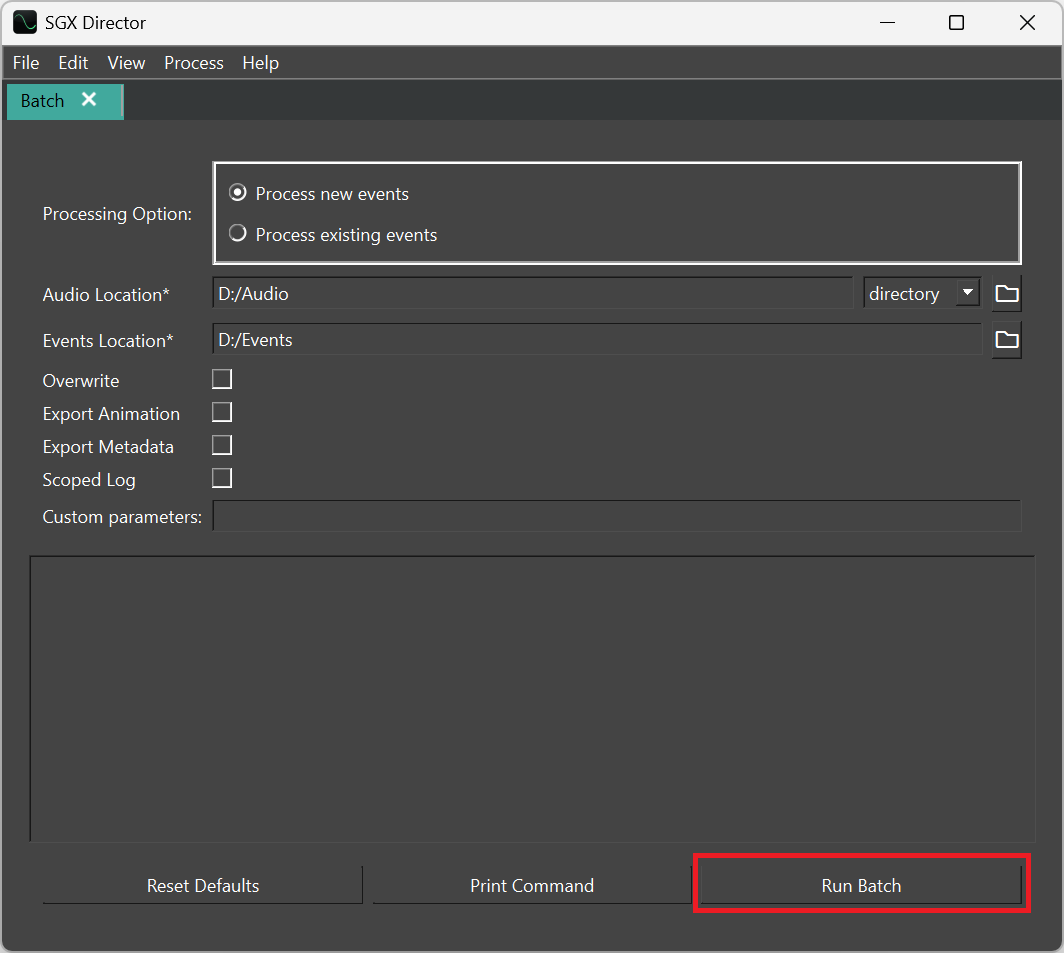Start processing with Run Batch
This screenshot has height=953, width=1064.
861,885
